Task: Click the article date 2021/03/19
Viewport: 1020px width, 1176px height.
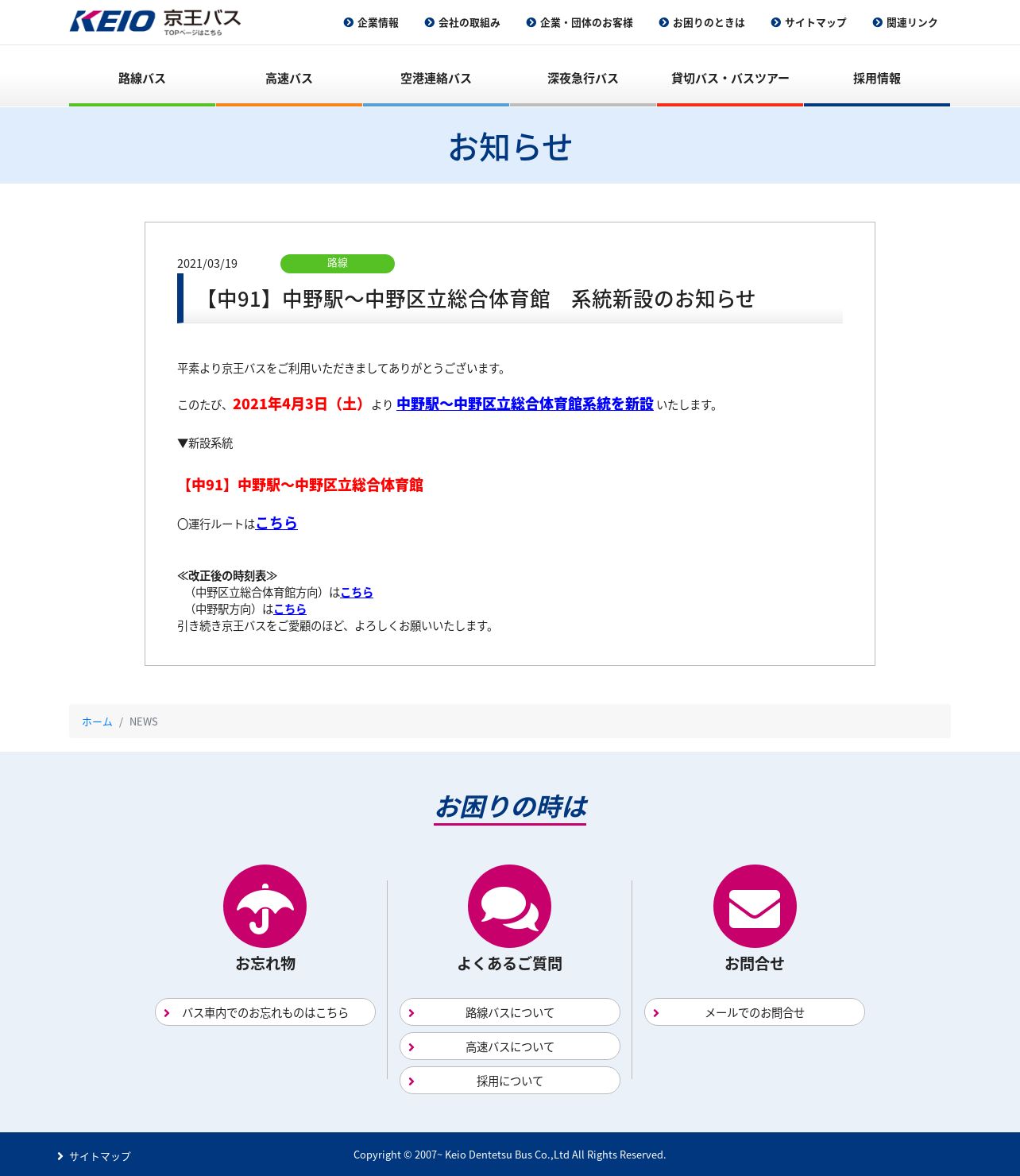Action: [207, 264]
